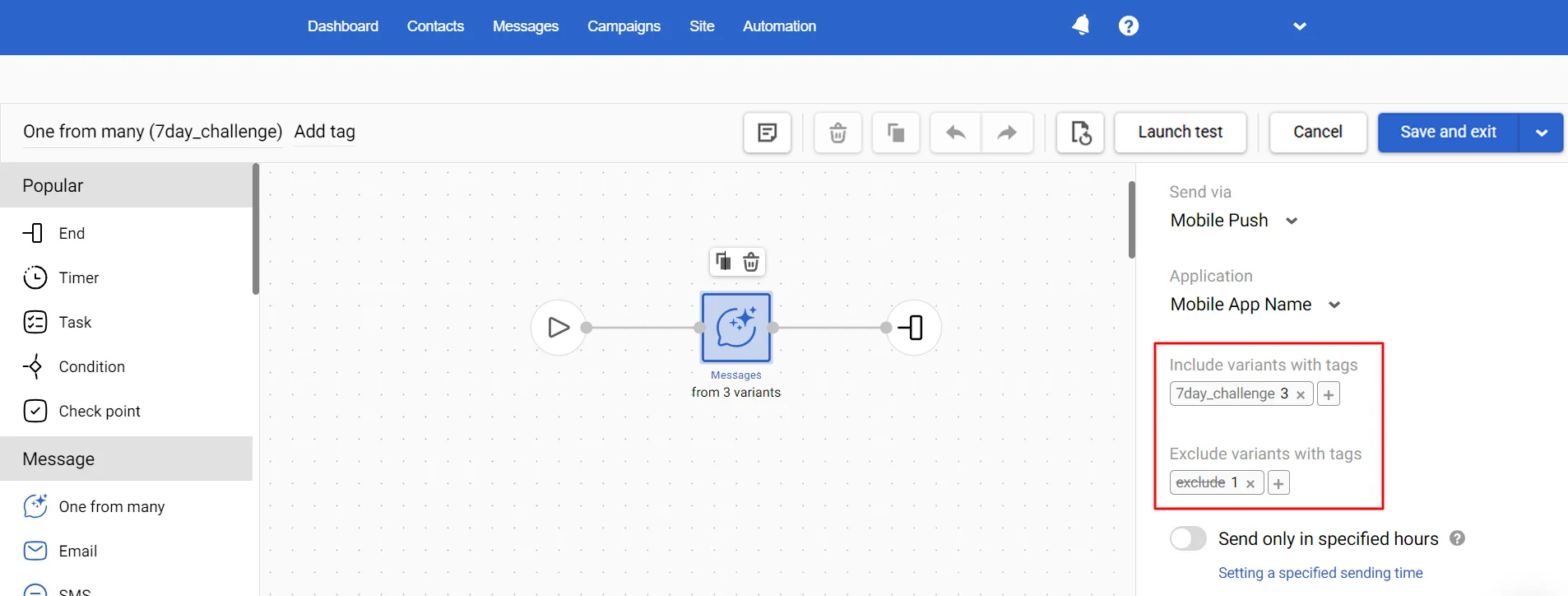Image resolution: width=1568 pixels, height=596 pixels.
Task: Select the Start play node
Action: [x=559, y=328]
